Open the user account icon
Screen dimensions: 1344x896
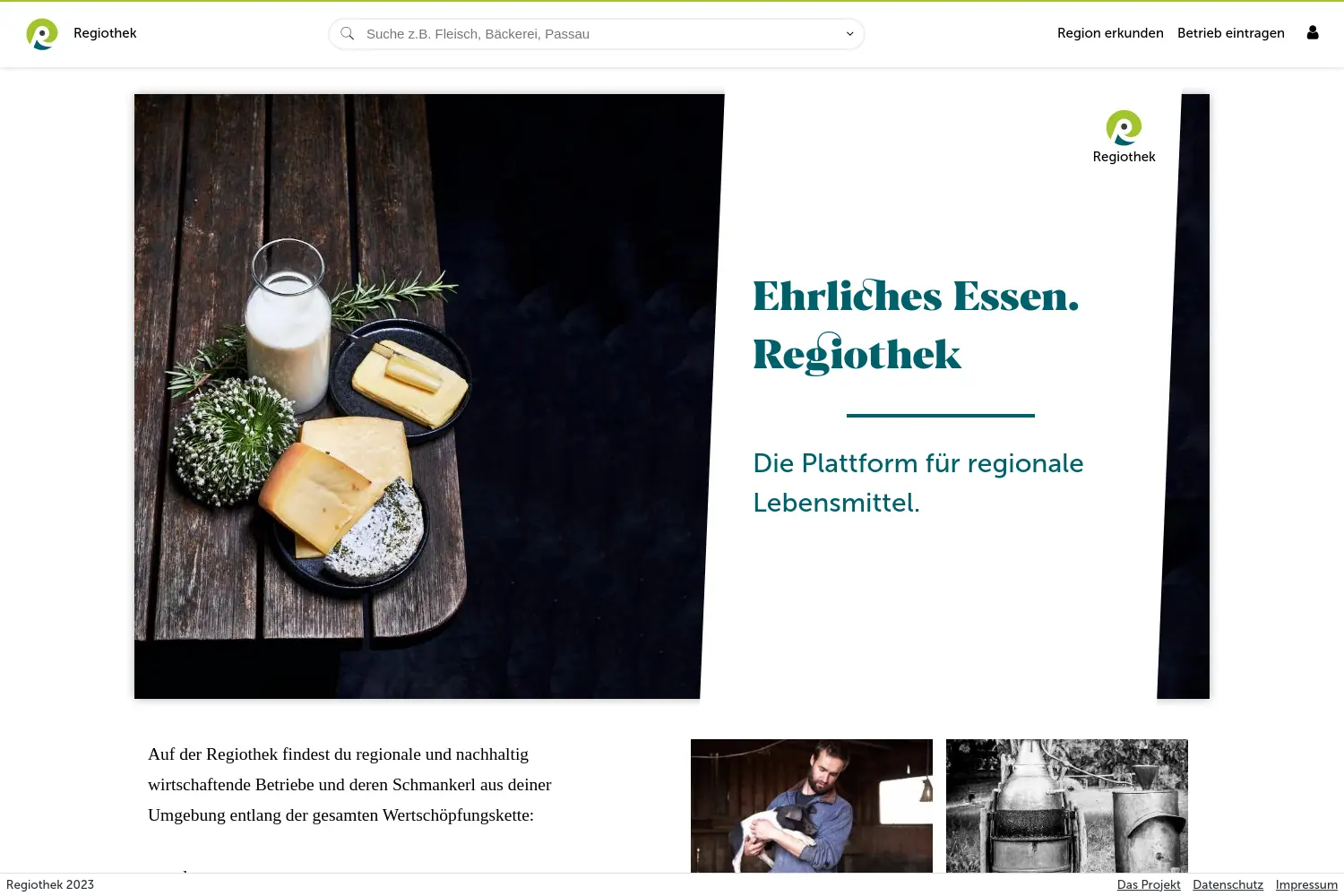[1313, 33]
